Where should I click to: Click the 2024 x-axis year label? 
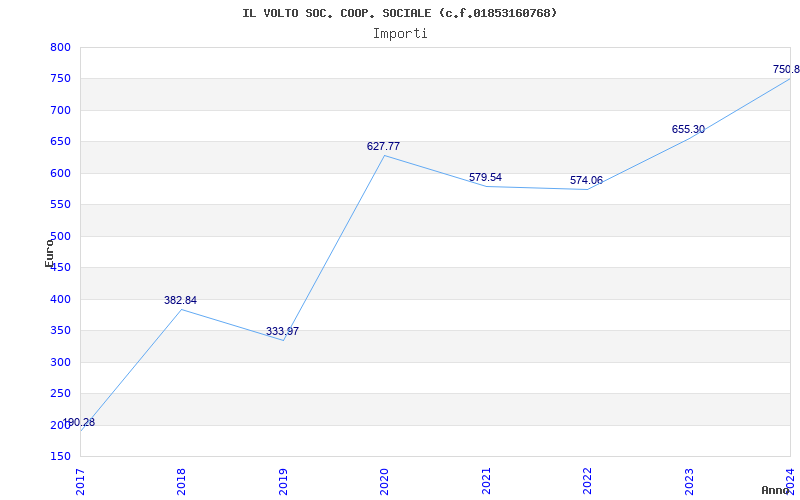point(790,481)
